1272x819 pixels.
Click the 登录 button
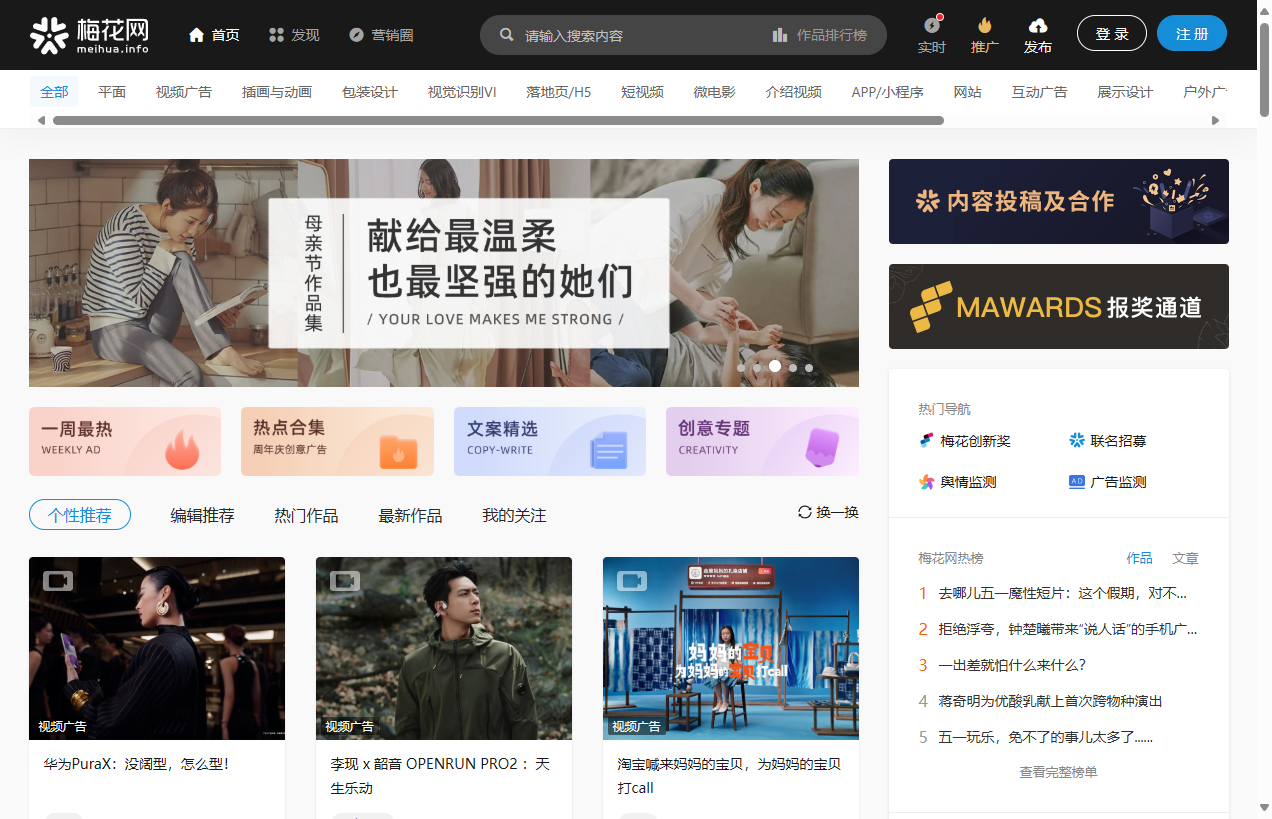click(1111, 34)
